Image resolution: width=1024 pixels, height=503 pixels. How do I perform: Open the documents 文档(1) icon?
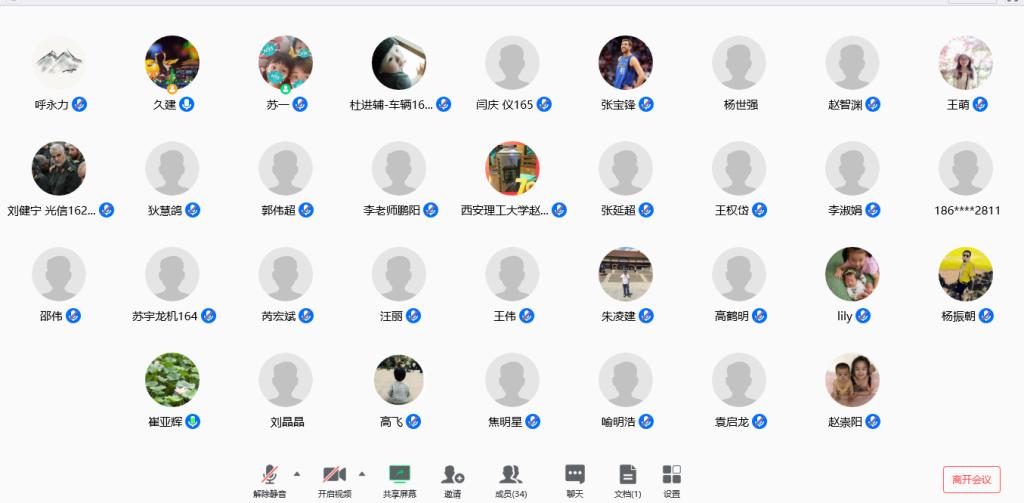pos(628,474)
